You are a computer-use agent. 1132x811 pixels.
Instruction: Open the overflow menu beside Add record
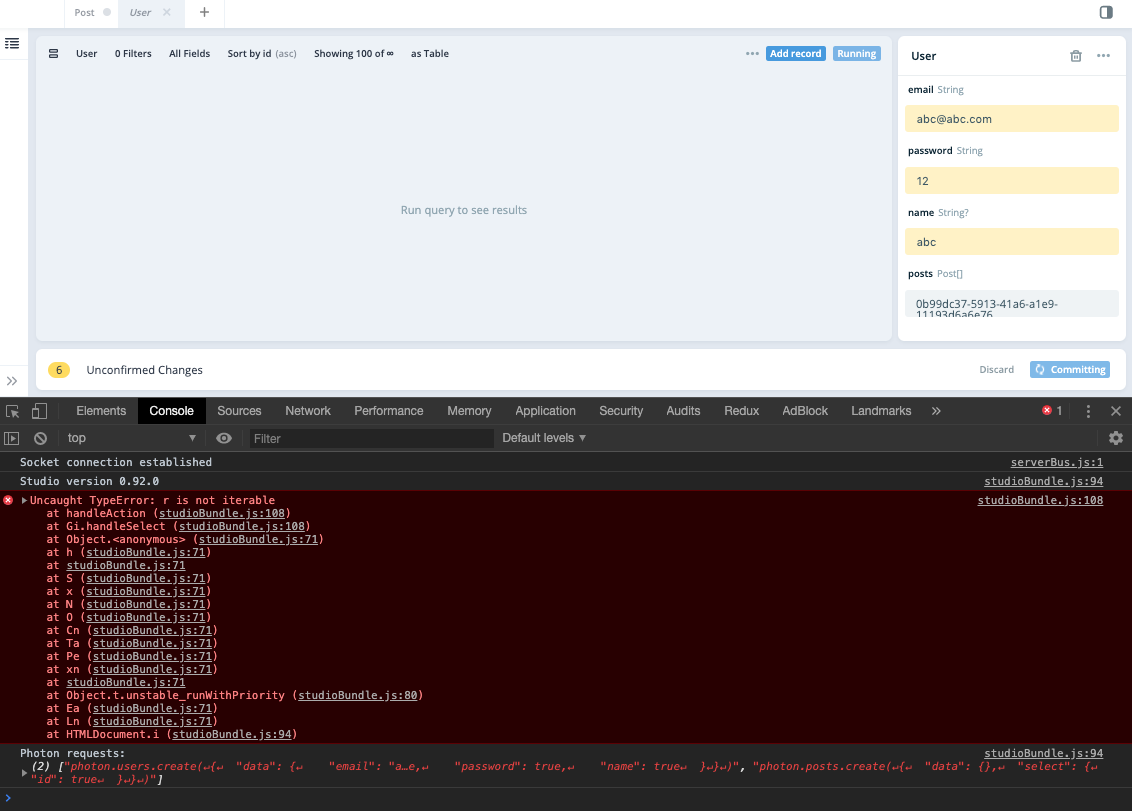point(752,53)
